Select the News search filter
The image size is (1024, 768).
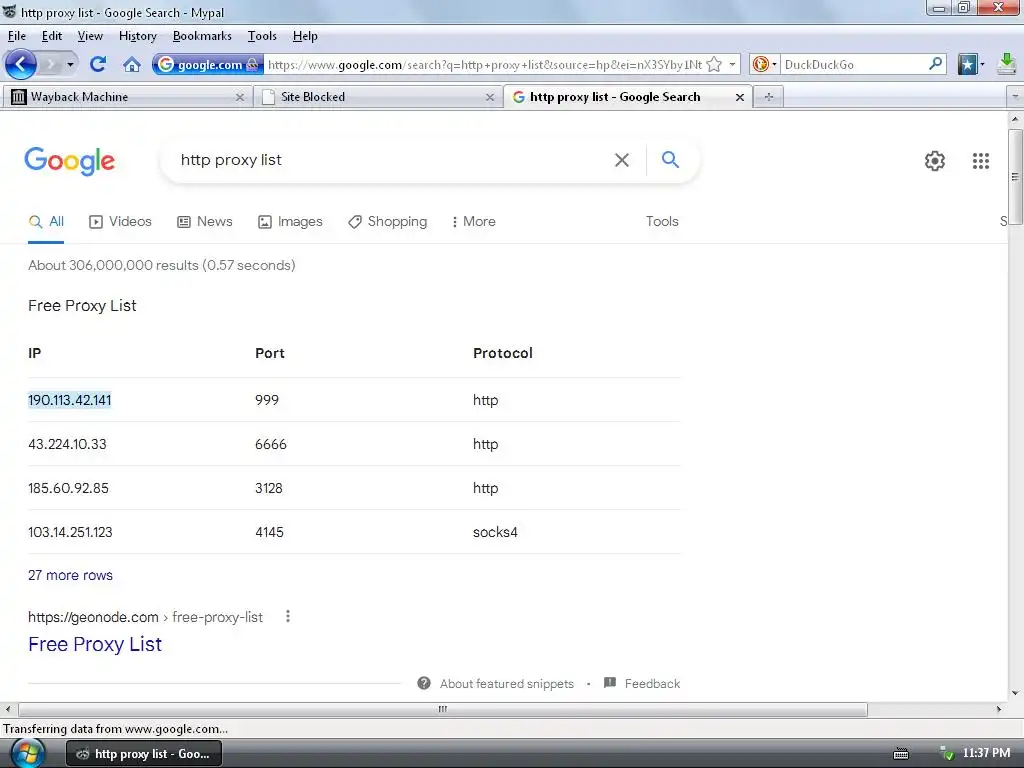205,221
